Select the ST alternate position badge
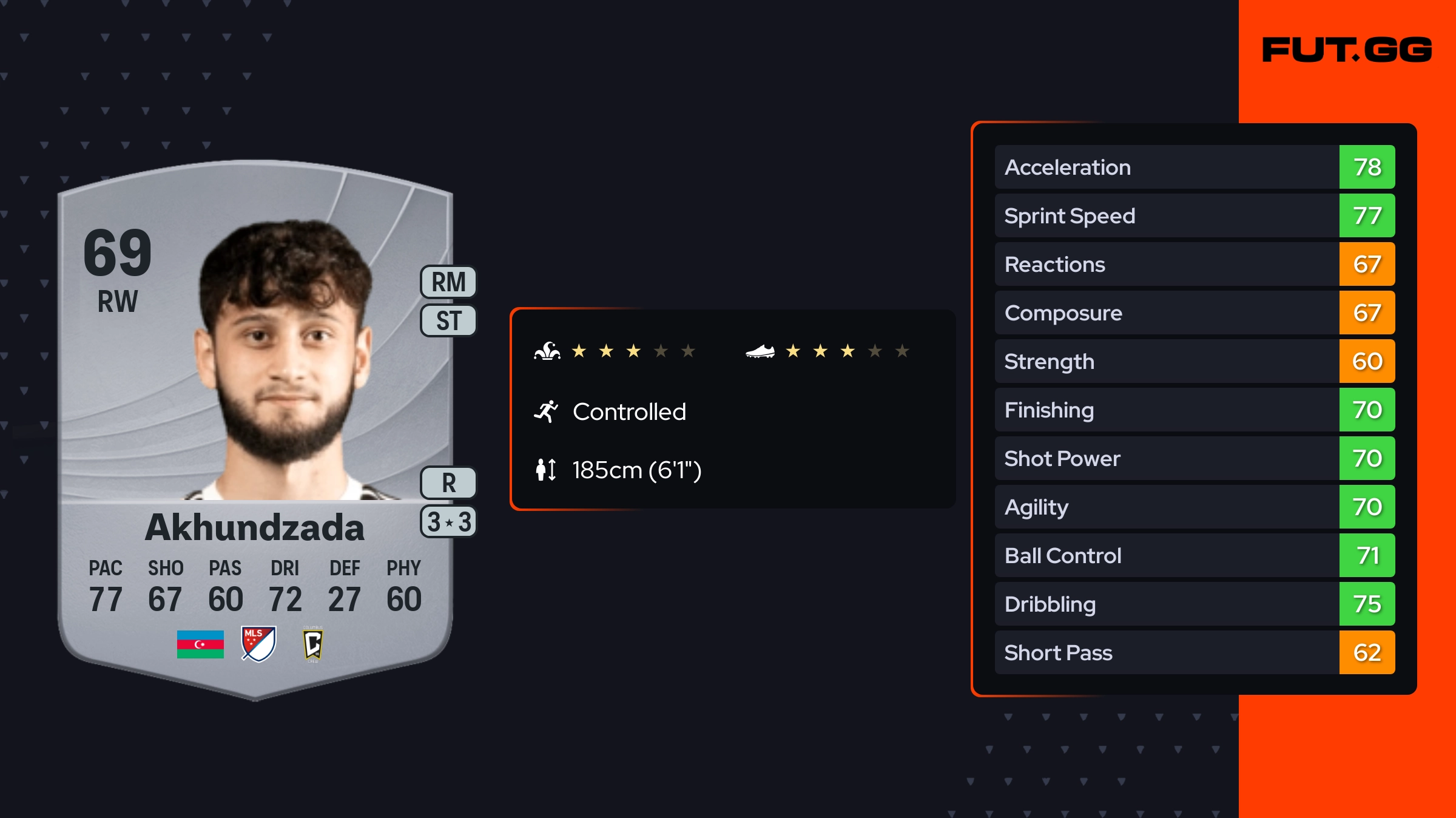The width and height of the screenshot is (1456, 818). 448,320
